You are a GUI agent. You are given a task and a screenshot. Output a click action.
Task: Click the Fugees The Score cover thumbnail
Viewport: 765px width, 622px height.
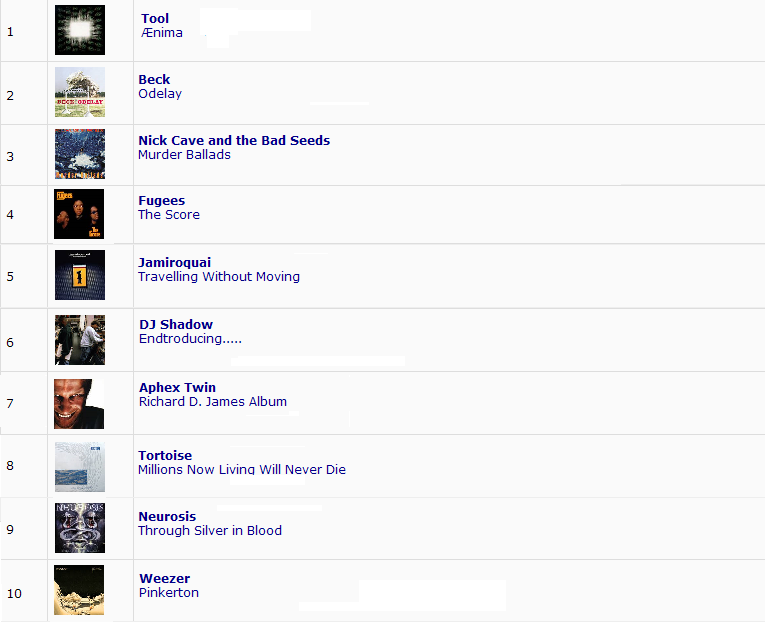coord(79,214)
